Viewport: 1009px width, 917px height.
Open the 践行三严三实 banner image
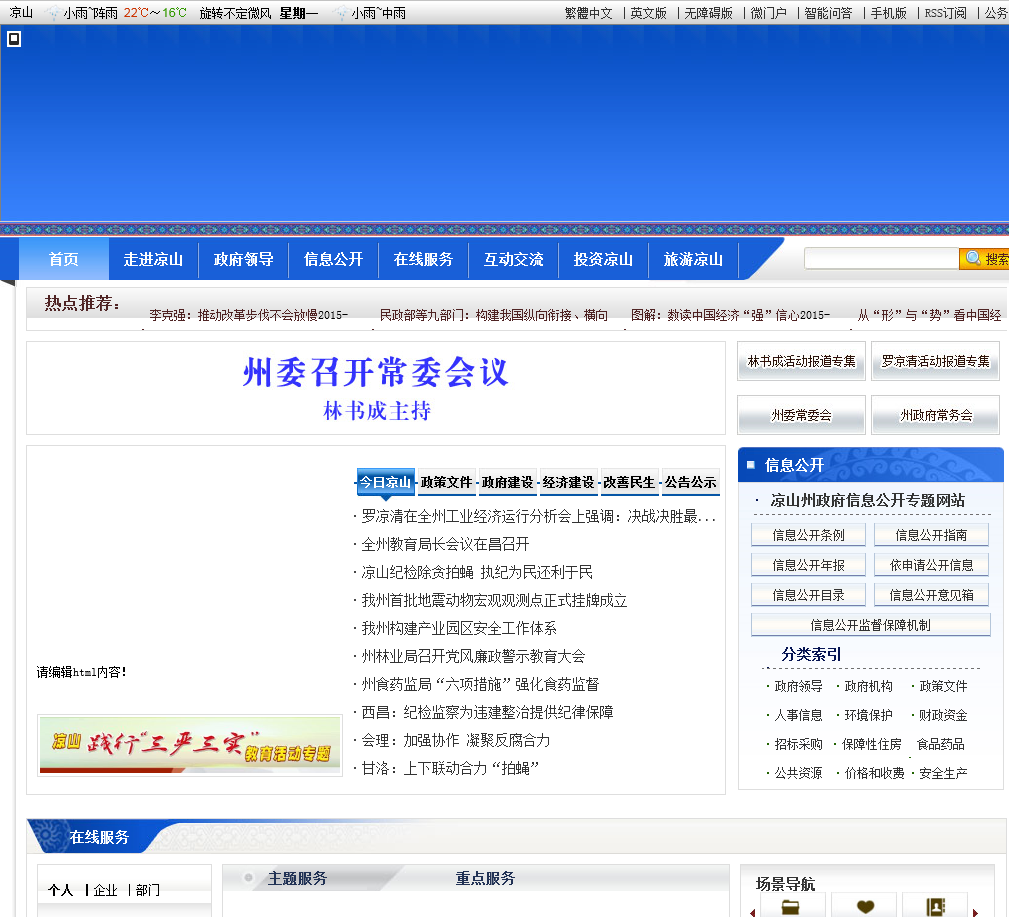(190, 745)
